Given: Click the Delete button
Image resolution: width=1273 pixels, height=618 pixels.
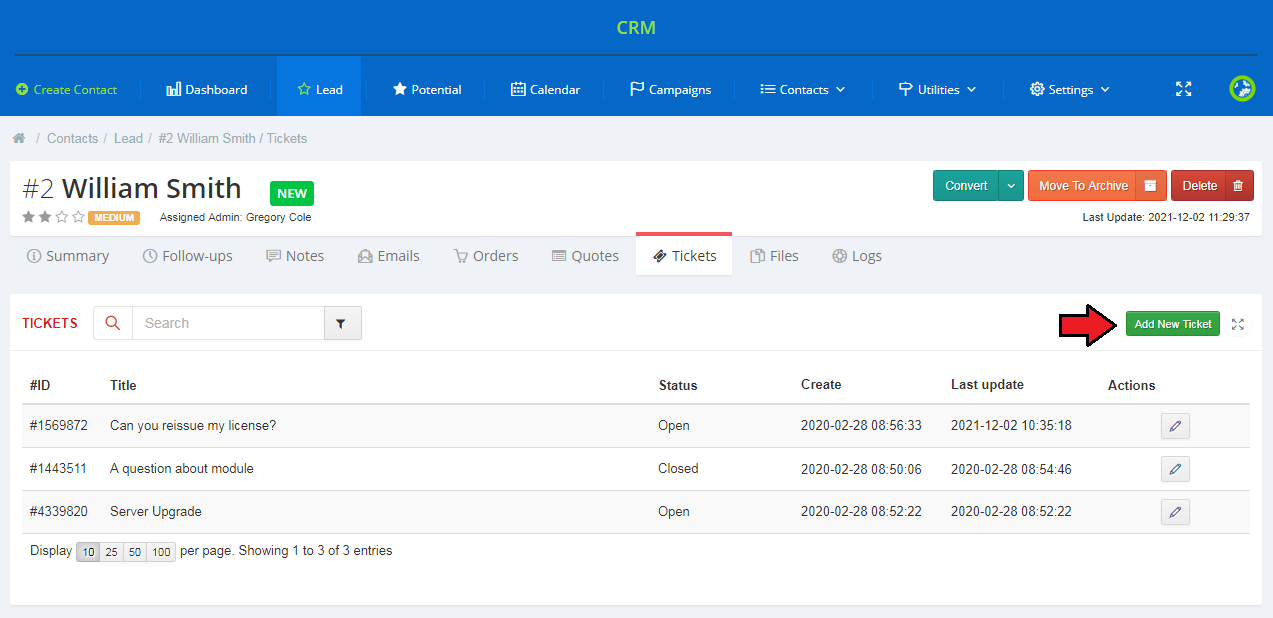Looking at the screenshot, I should point(1199,185).
